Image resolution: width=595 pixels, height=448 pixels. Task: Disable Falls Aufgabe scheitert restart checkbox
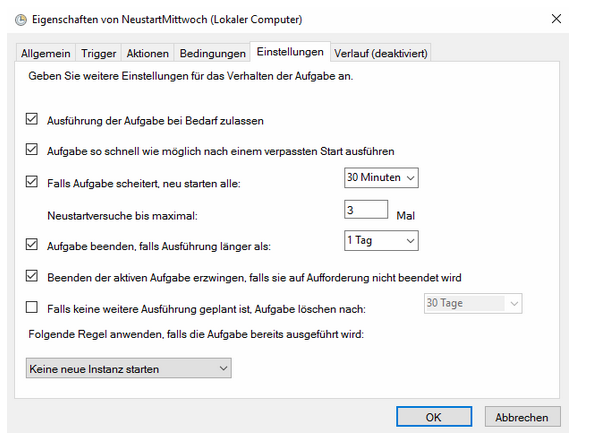click(32, 181)
